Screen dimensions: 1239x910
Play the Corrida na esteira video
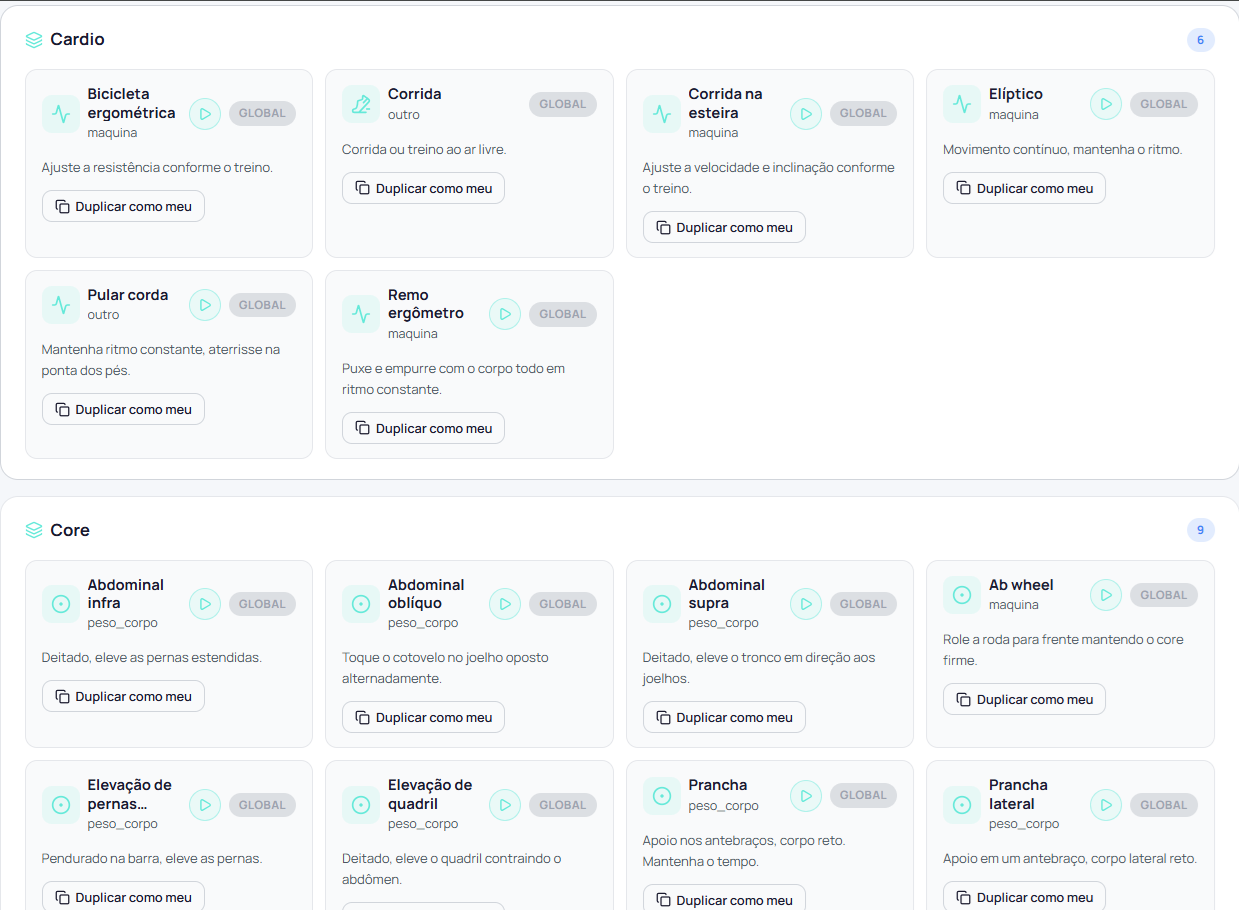[806, 114]
